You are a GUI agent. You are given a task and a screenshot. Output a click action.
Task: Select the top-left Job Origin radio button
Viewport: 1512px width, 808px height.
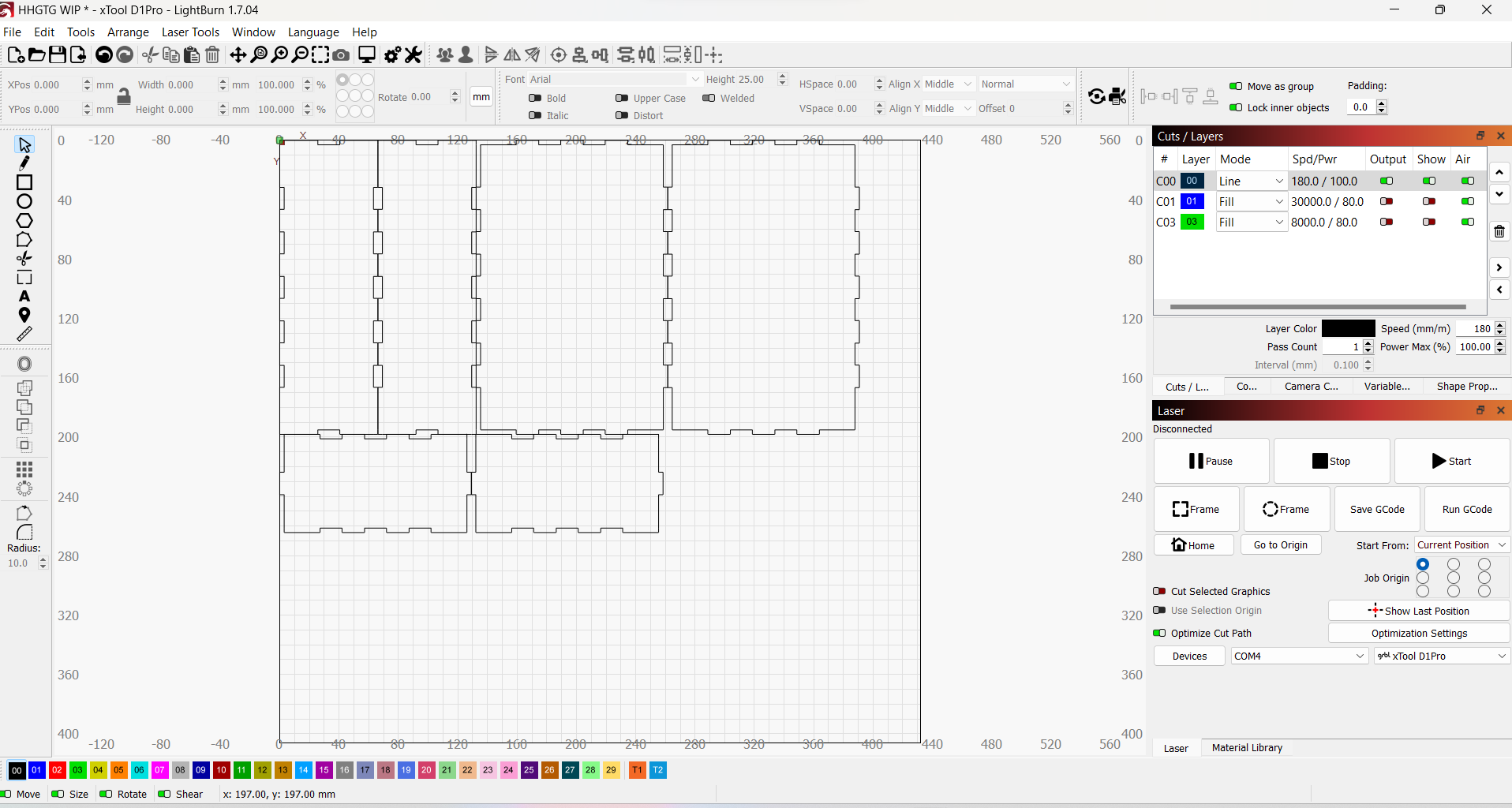[1423, 564]
